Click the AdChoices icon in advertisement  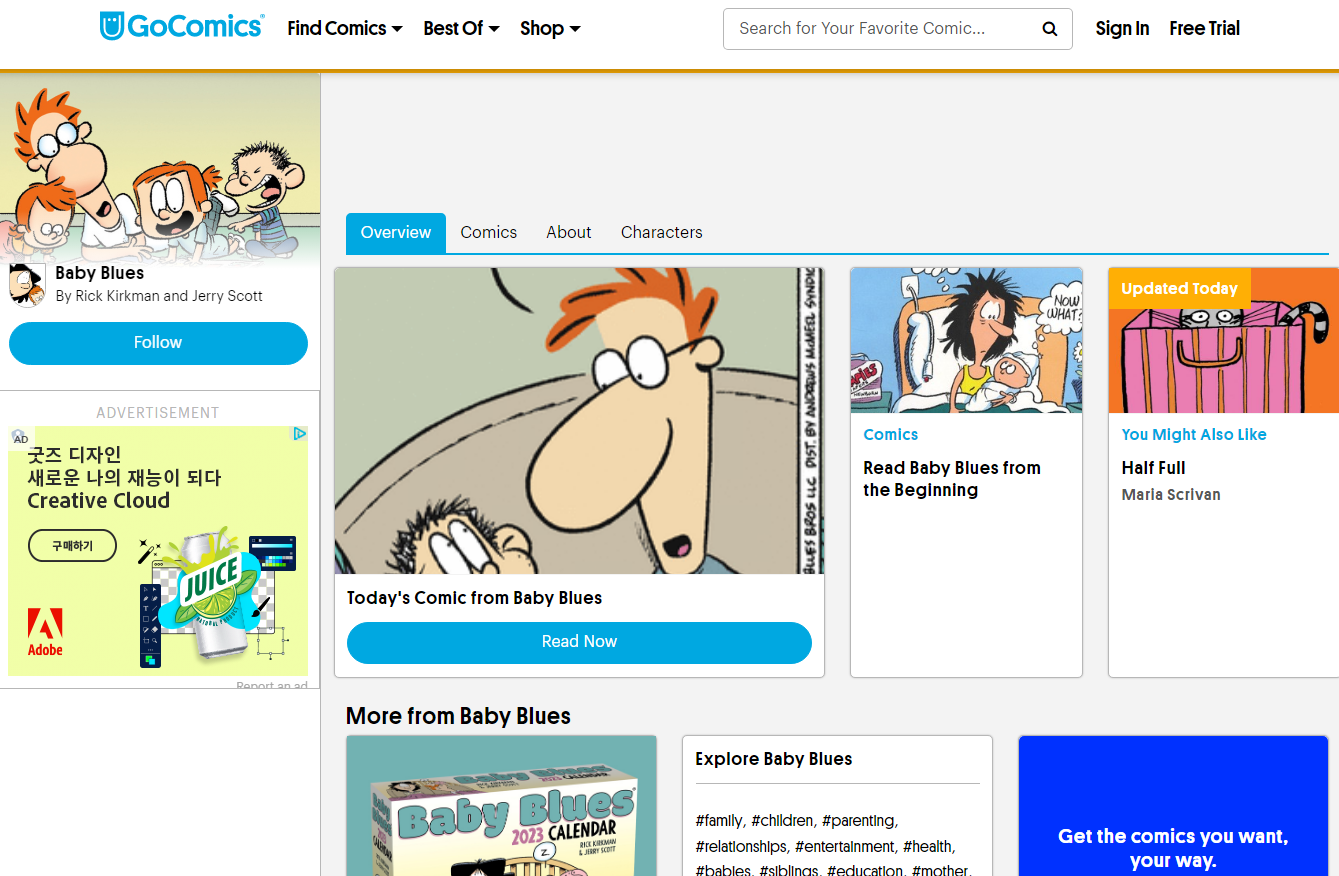coord(299,434)
